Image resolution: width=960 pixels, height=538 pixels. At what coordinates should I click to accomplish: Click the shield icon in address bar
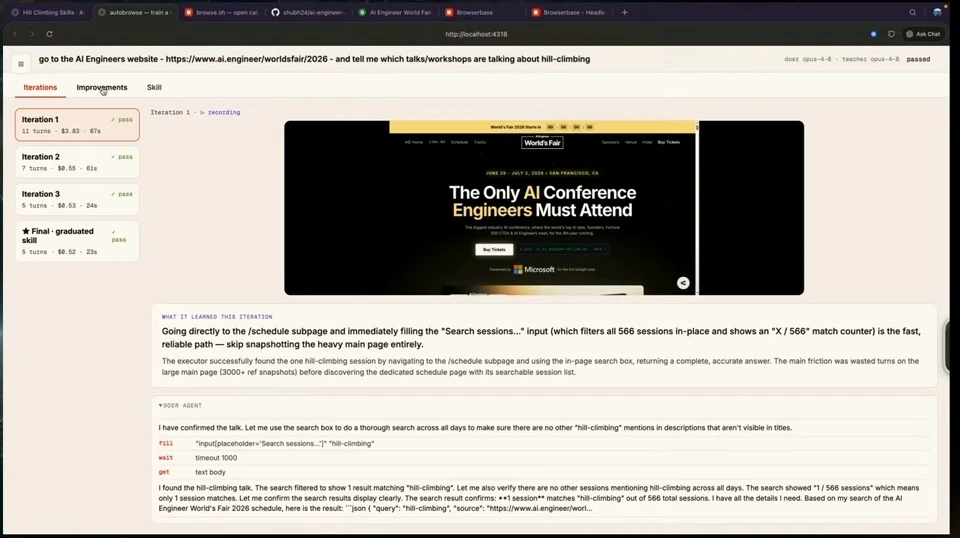tap(891, 34)
